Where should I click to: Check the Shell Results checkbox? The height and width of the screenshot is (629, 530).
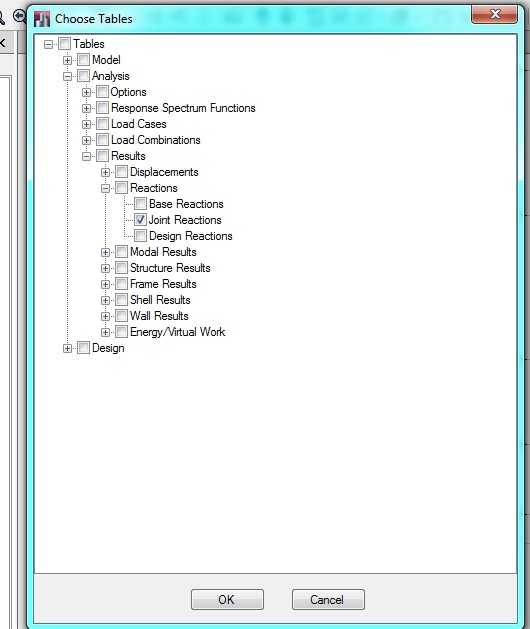(121, 300)
